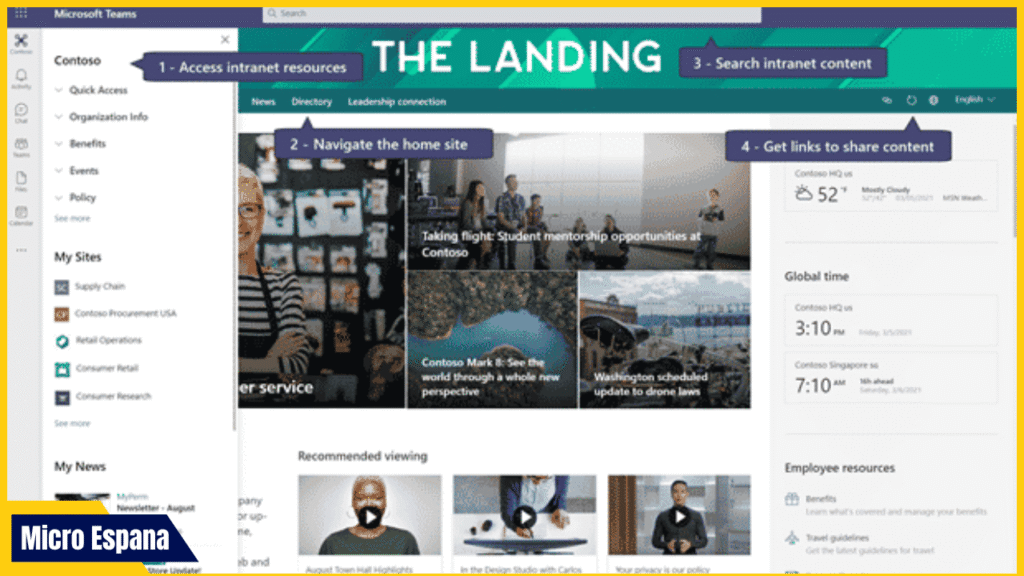
Task: Open the English language dropdown
Action: pos(974,100)
